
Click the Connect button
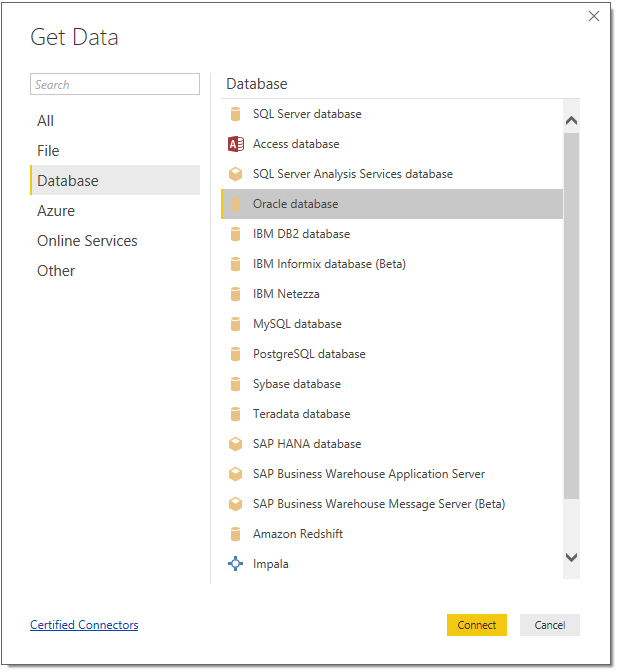pos(477,625)
